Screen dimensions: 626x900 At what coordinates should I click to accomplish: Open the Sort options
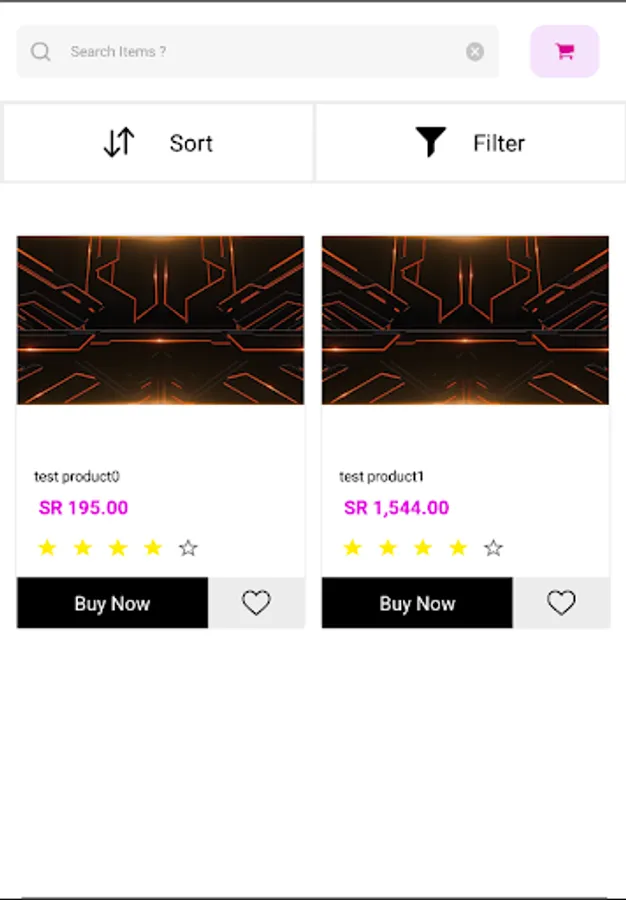click(x=158, y=142)
